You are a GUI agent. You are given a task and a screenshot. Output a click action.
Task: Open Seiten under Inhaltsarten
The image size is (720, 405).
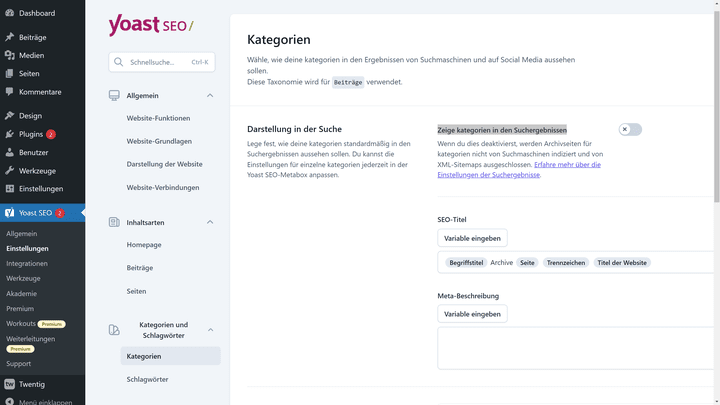136,291
